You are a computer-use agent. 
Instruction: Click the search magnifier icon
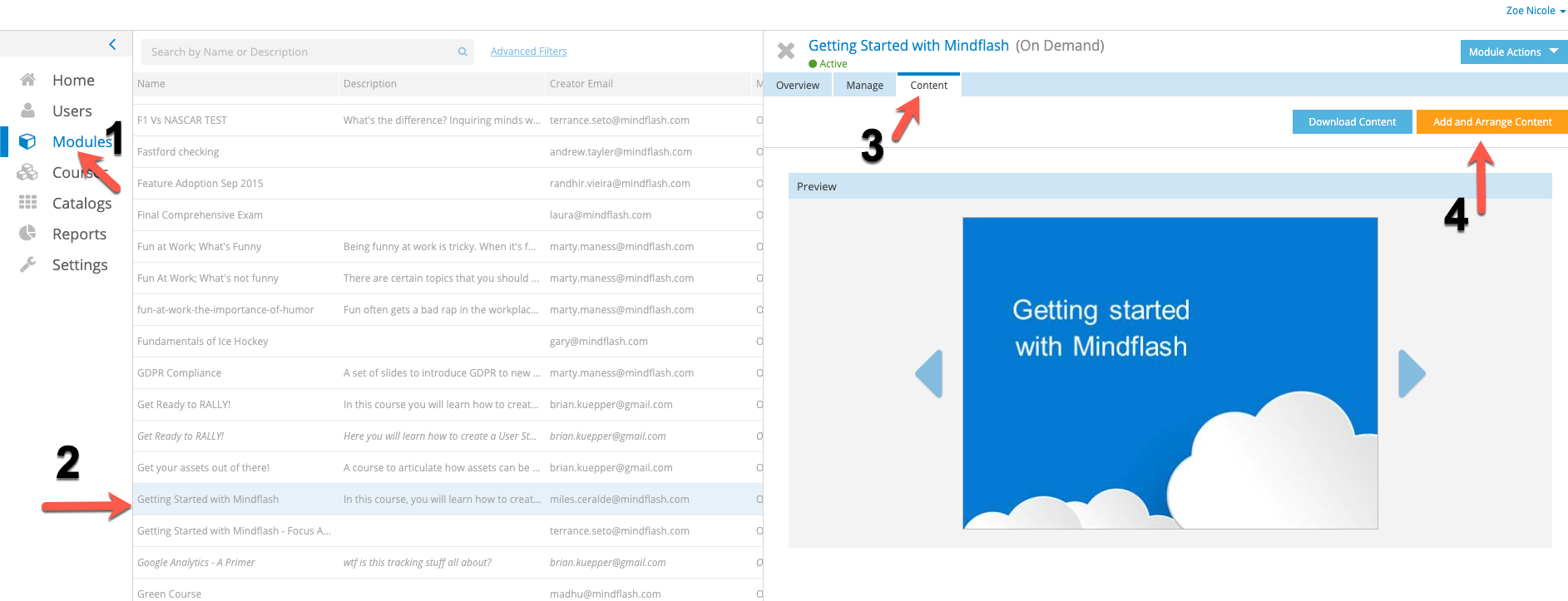pyautogui.click(x=462, y=52)
